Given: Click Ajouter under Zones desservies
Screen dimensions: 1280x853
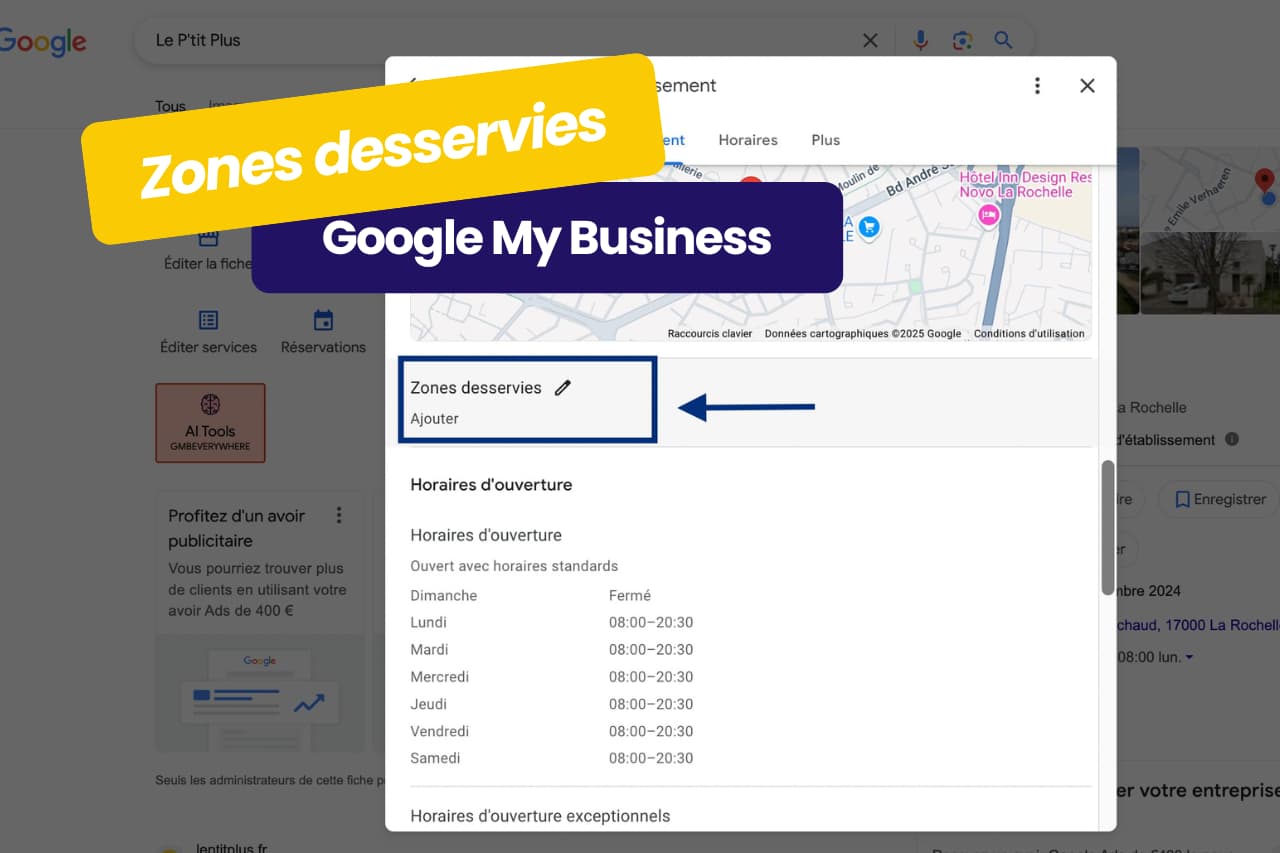Looking at the screenshot, I should [x=434, y=419].
